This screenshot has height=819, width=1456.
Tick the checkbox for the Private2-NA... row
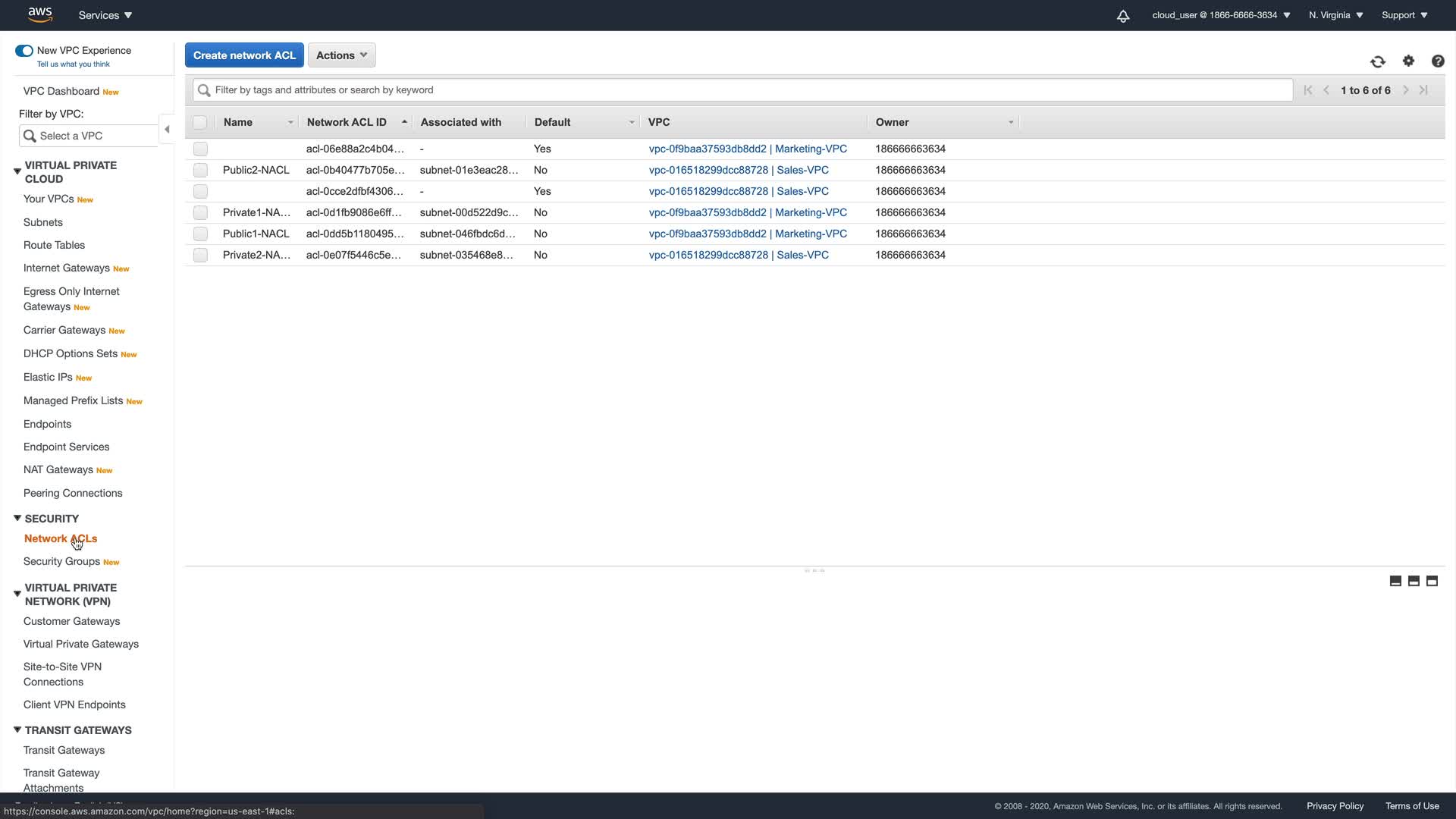click(x=200, y=255)
